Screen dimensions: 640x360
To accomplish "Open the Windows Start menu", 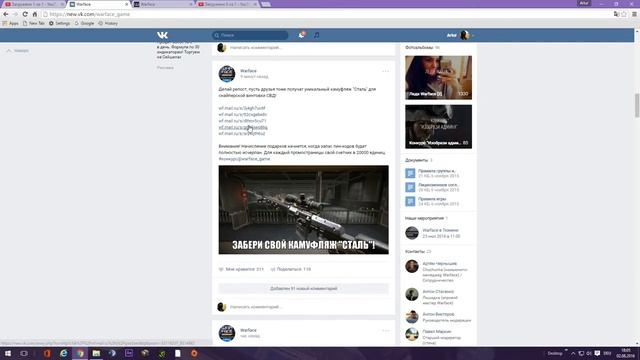I will (x=7, y=353).
